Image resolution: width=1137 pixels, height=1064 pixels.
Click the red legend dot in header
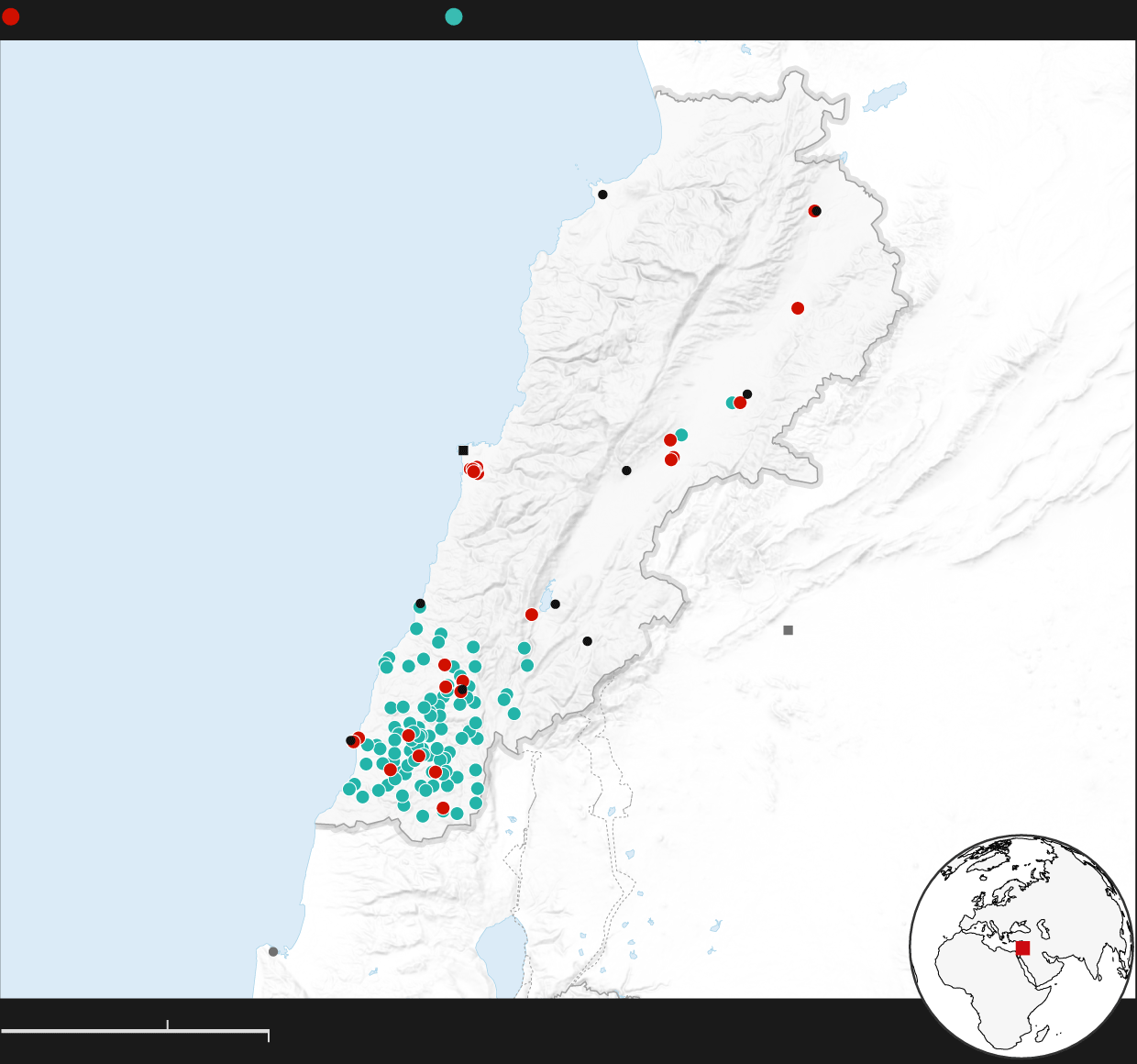(x=11, y=17)
